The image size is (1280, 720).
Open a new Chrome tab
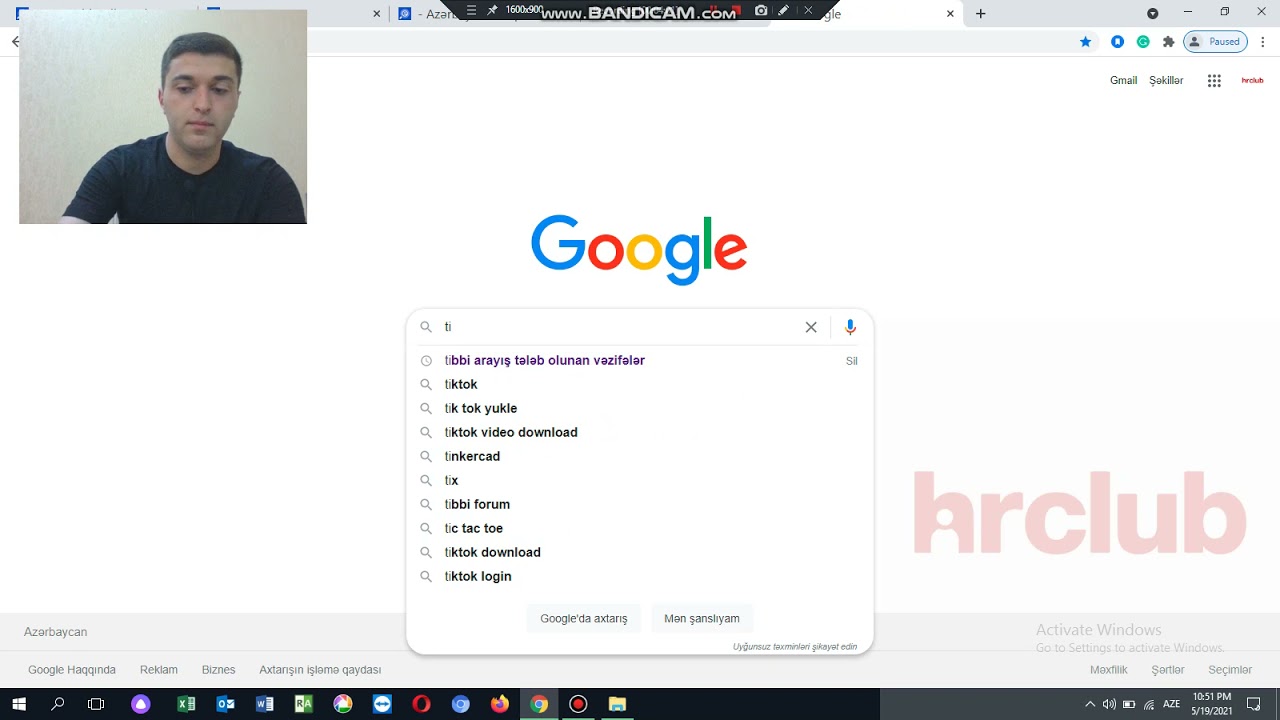click(x=980, y=14)
